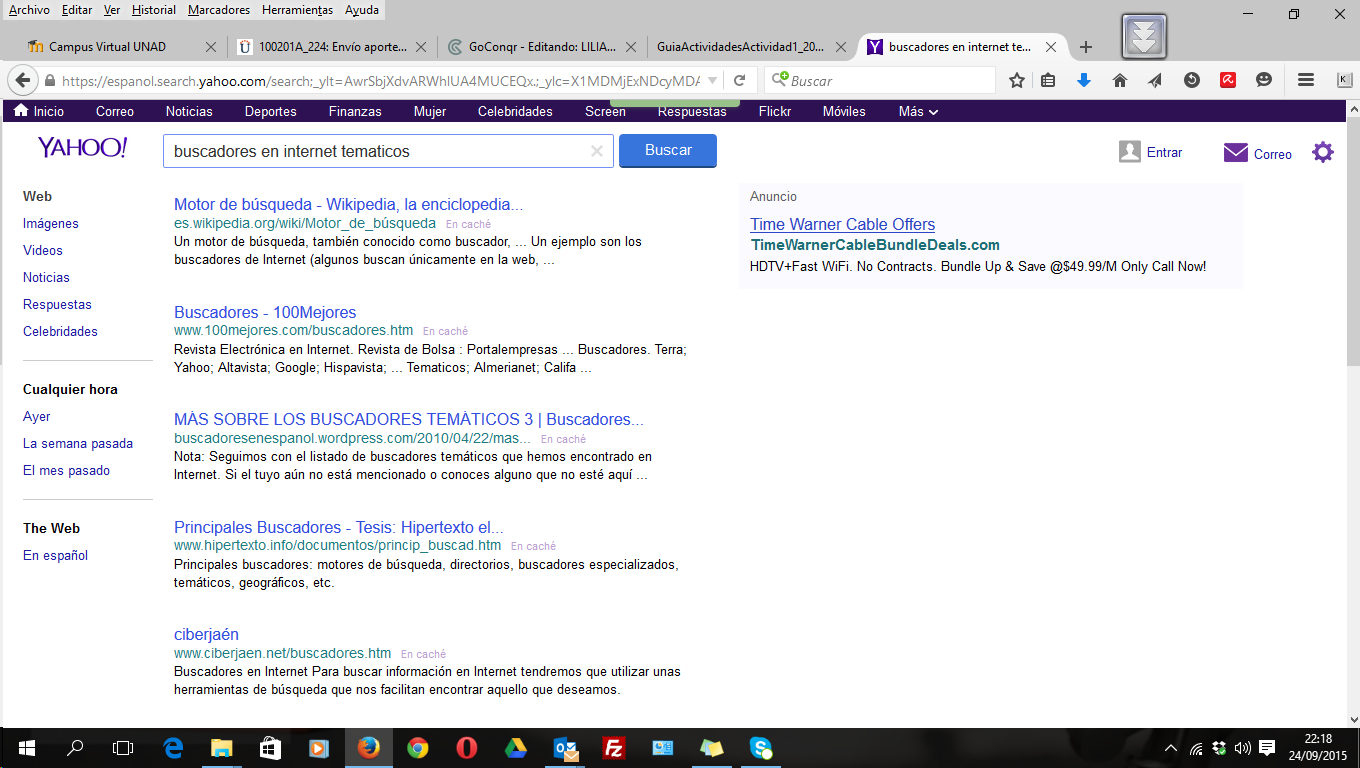Open Yahoo Correo envelope icon
Image resolution: width=1360 pixels, height=768 pixels.
(1236, 153)
